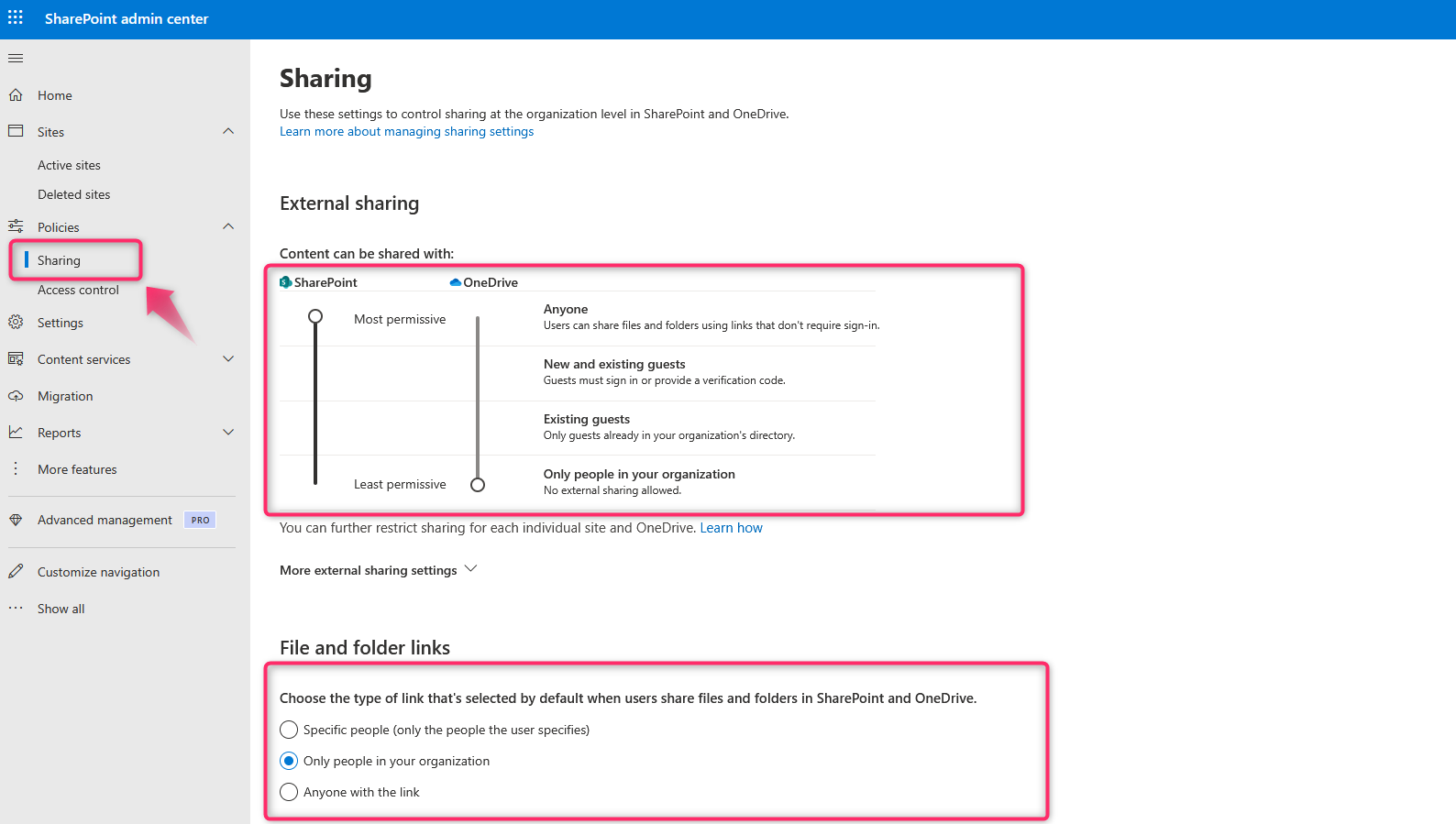Image resolution: width=1456 pixels, height=824 pixels.
Task: Open Advanced management page
Action: pyautogui.click(x=105, y=520)
